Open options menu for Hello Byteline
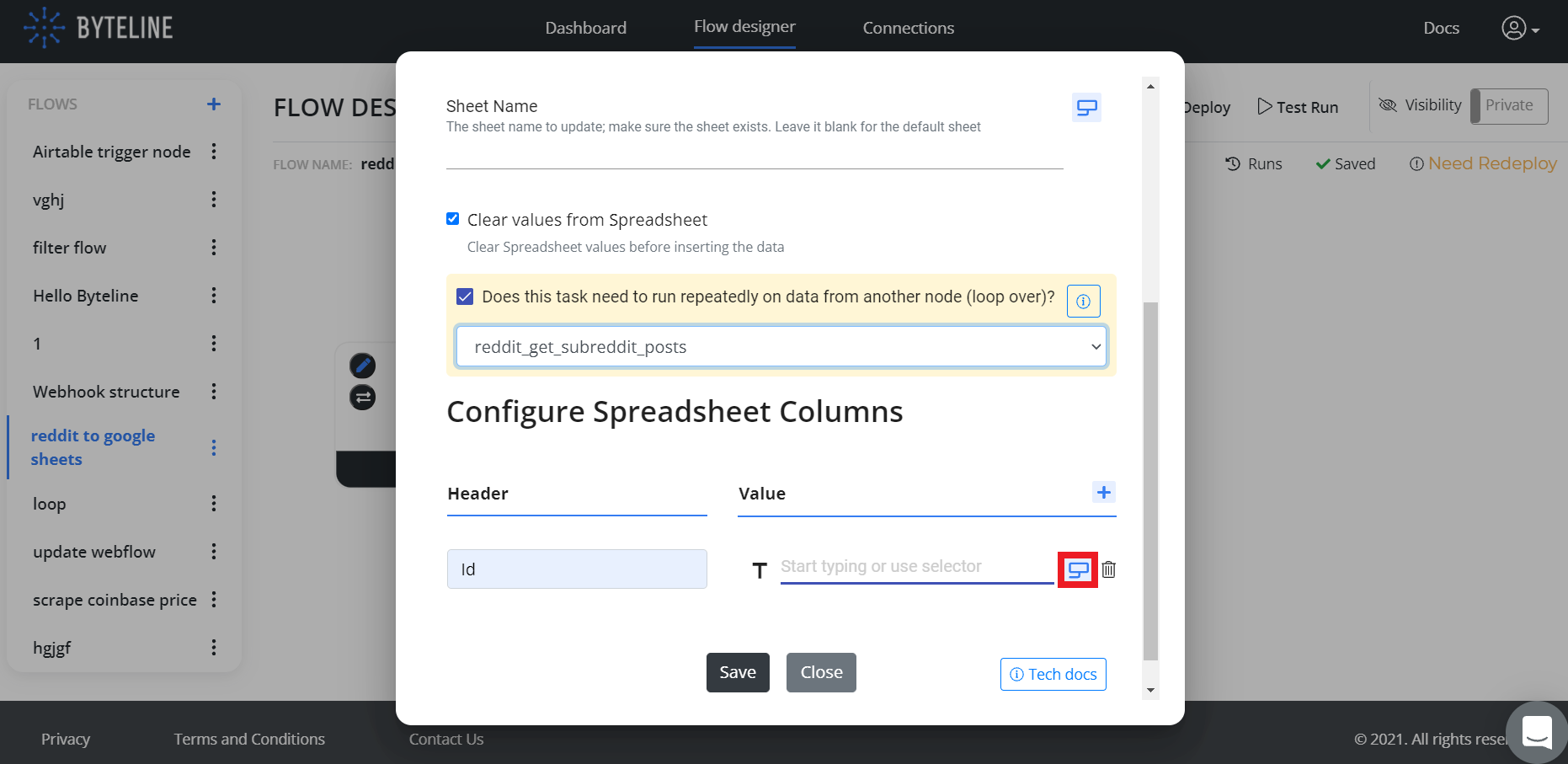This screenshot has height=764, width=1568. [x=214, y=296]
